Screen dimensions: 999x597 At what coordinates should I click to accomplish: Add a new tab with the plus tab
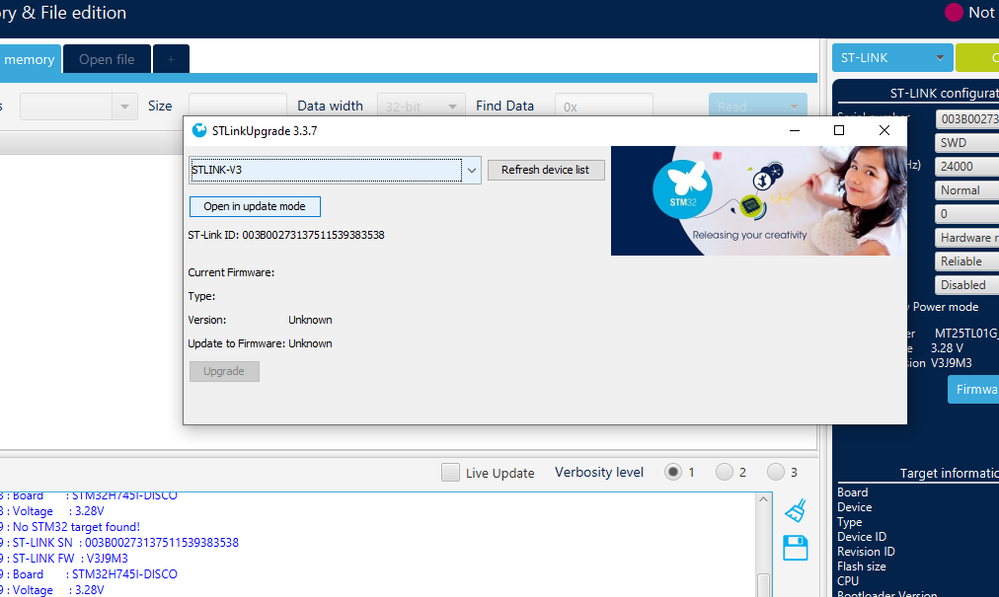171,59
